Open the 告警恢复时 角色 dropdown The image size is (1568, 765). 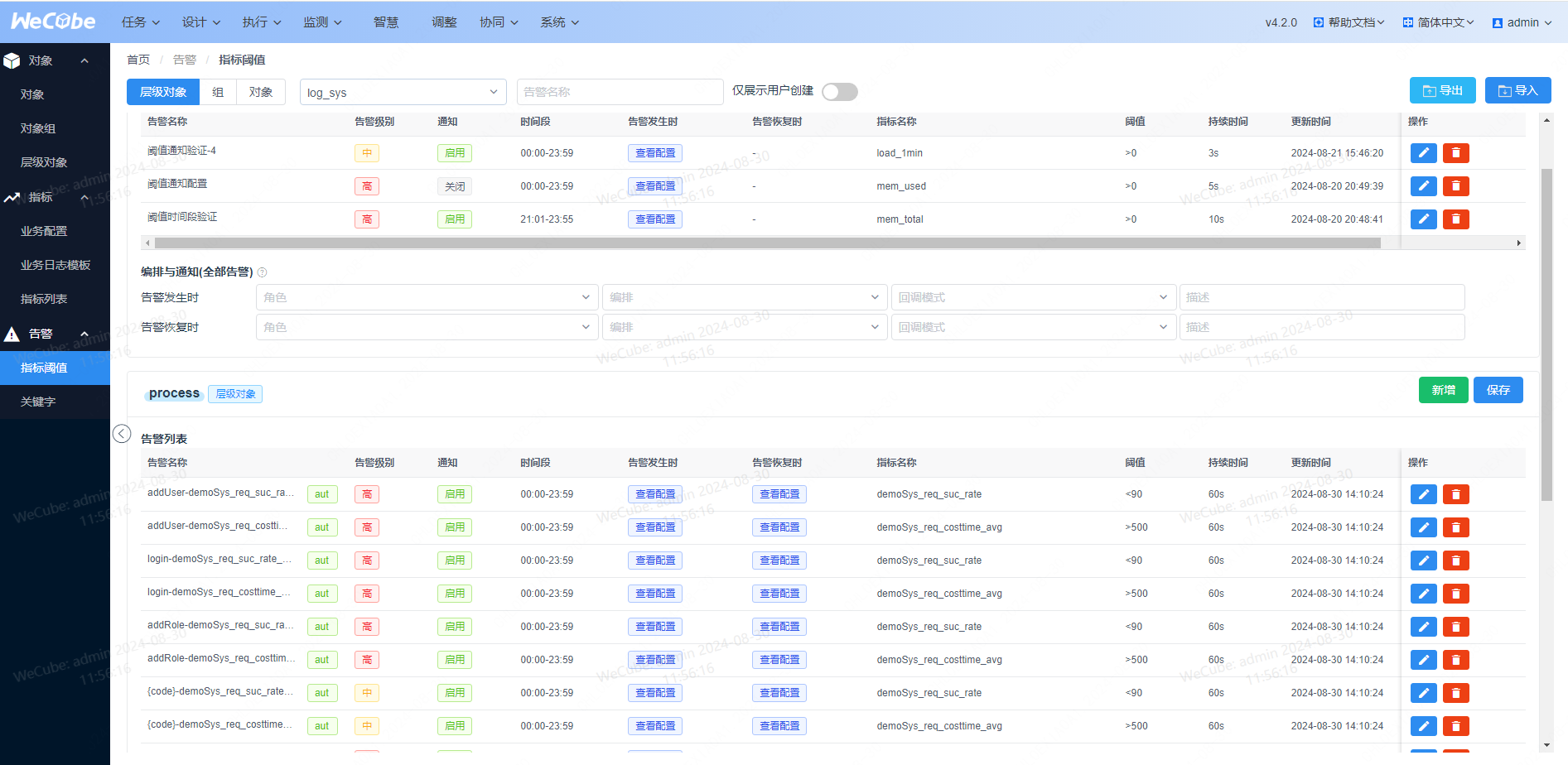click(x=427, y=327)
